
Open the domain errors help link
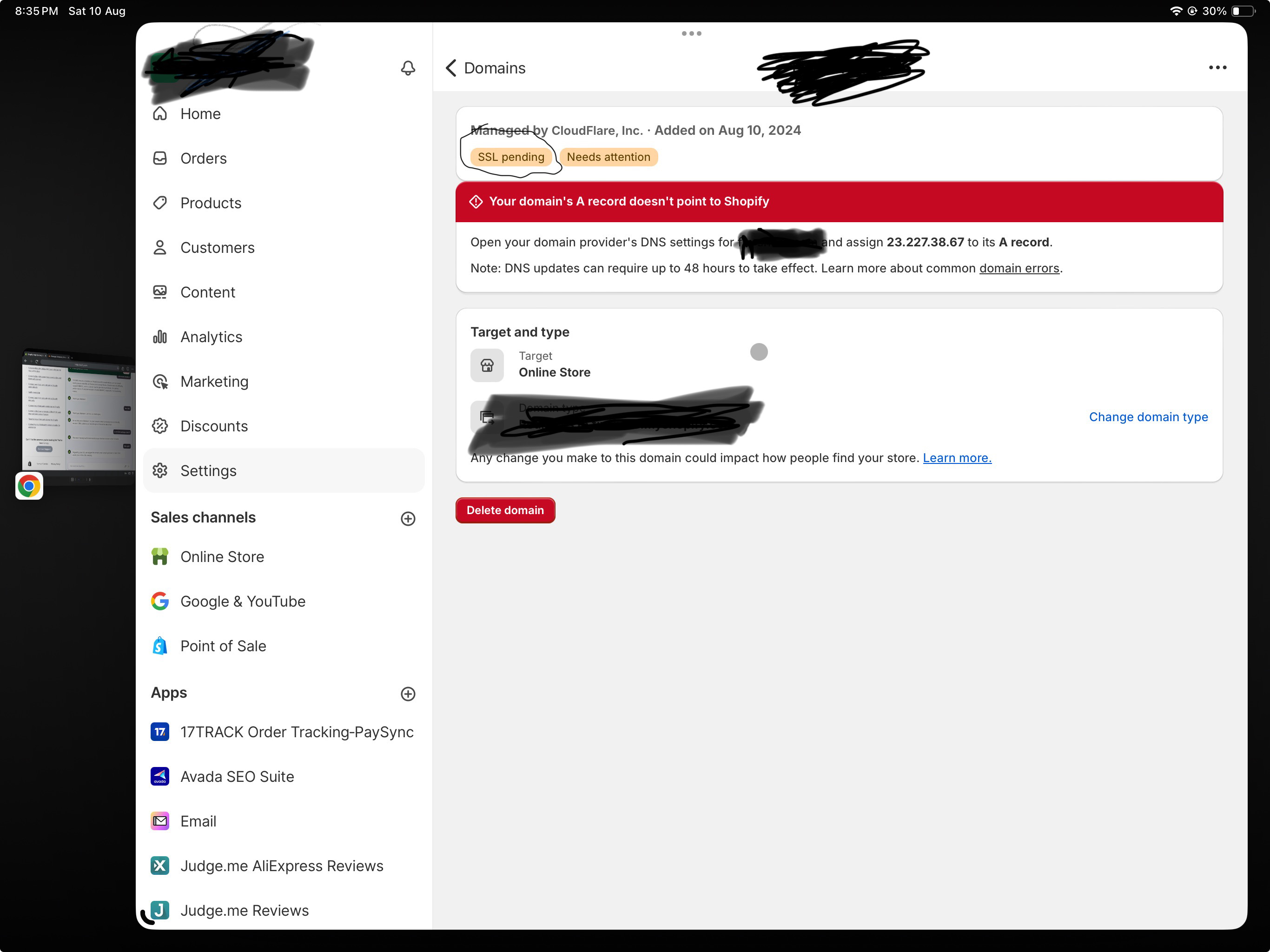[x=1019, y=269]
